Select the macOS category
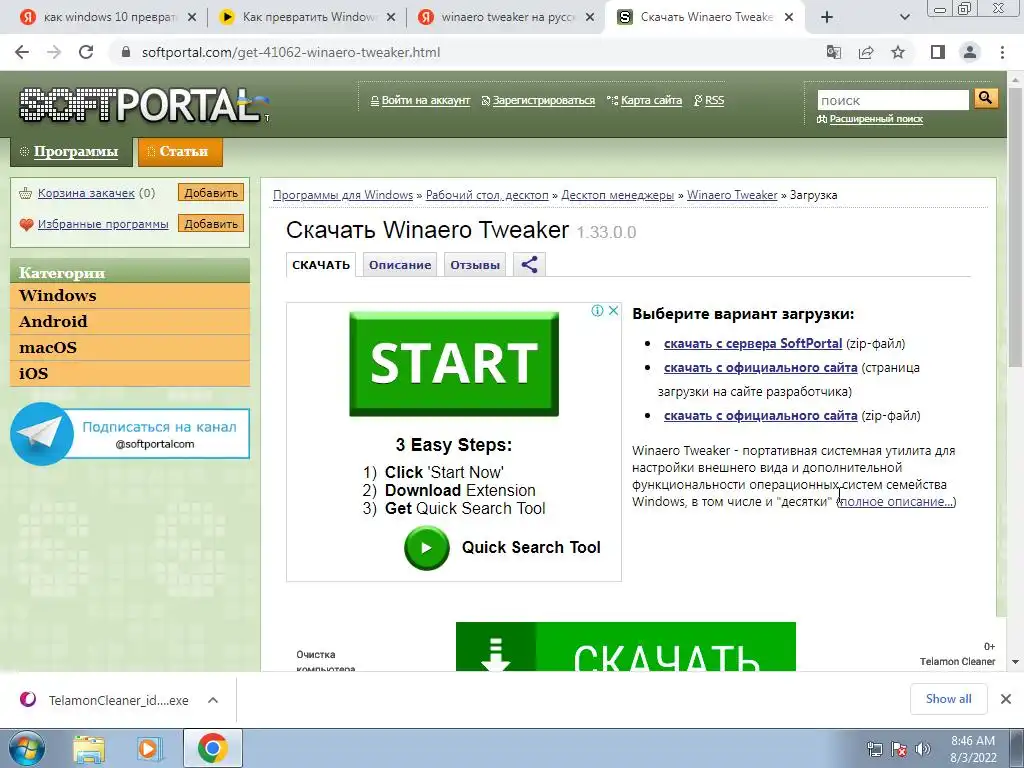 pyautogui.click(x=130, y=348)
